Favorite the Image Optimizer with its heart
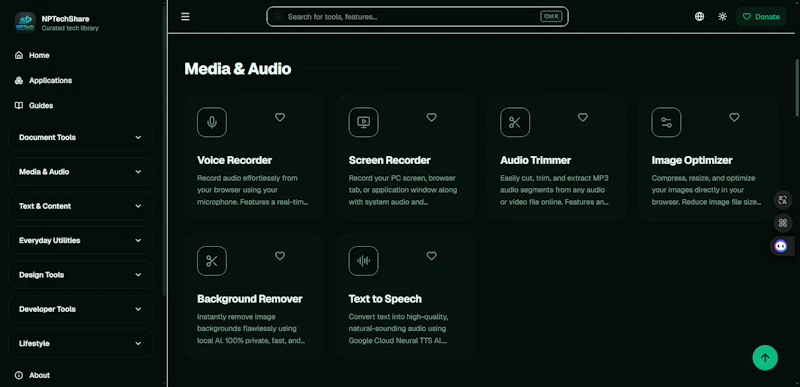The width and height of the screenshot is (800, 387). (x=734, y=117)
